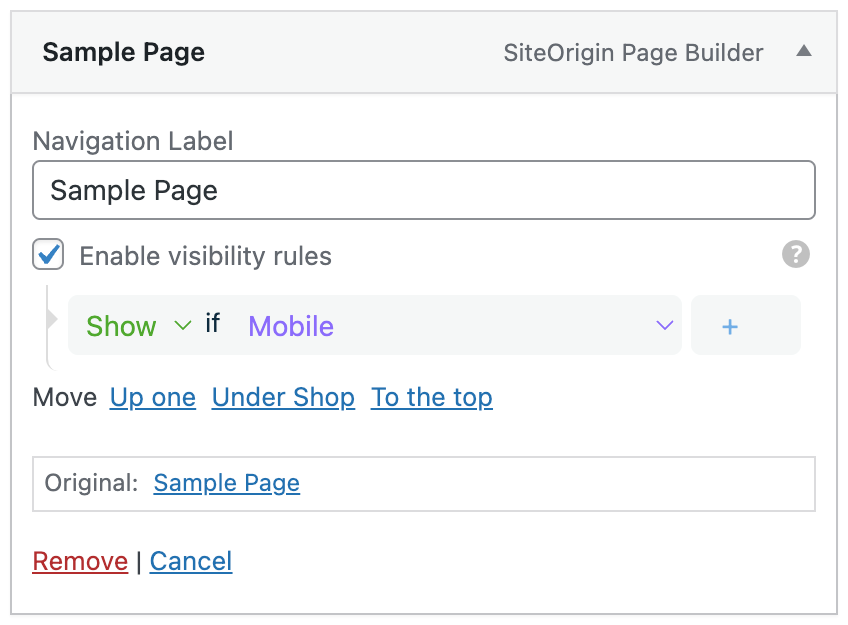
Task: Cancel editing the menu item
Action: tap(191, 561)
